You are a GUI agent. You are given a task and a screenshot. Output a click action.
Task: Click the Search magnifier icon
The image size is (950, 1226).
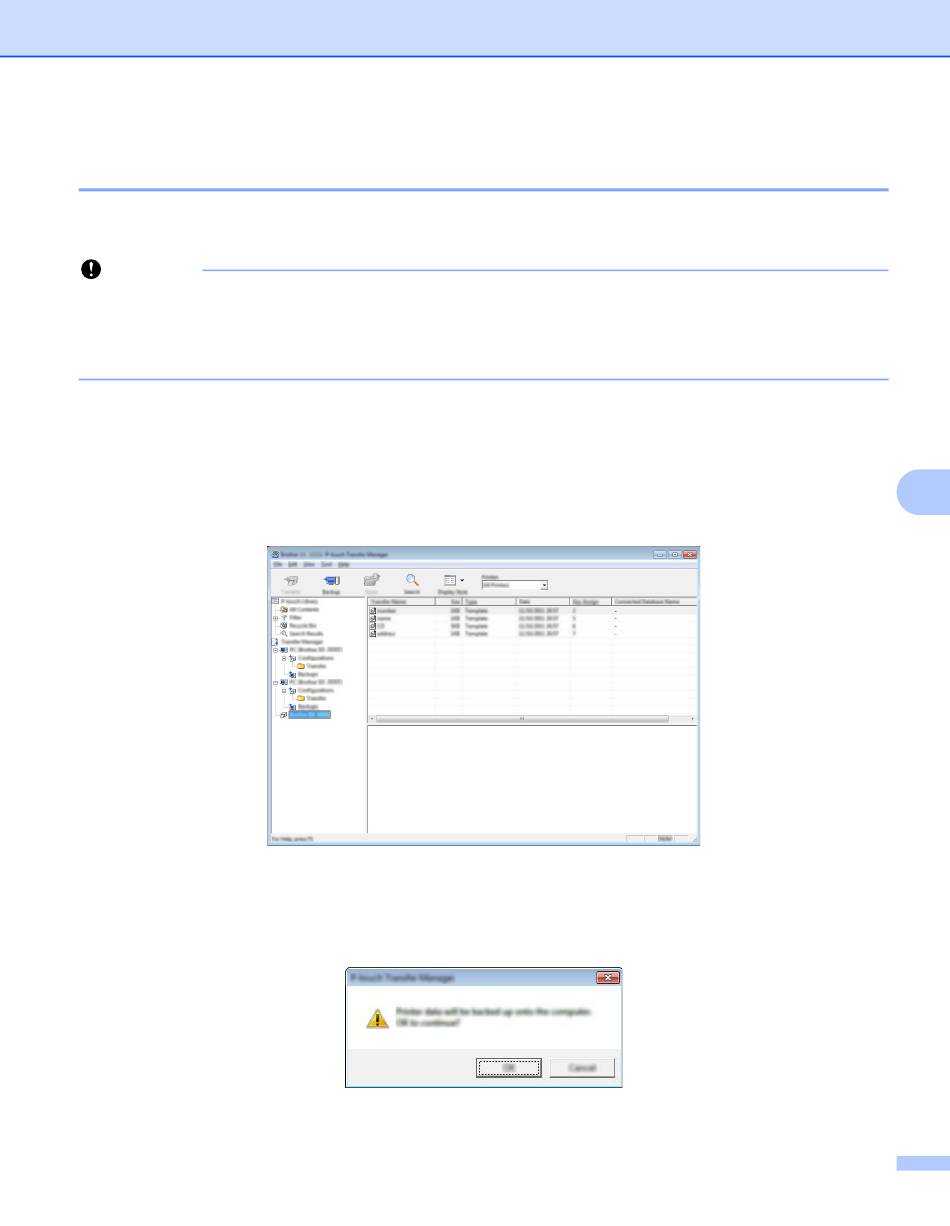[411, 580]
